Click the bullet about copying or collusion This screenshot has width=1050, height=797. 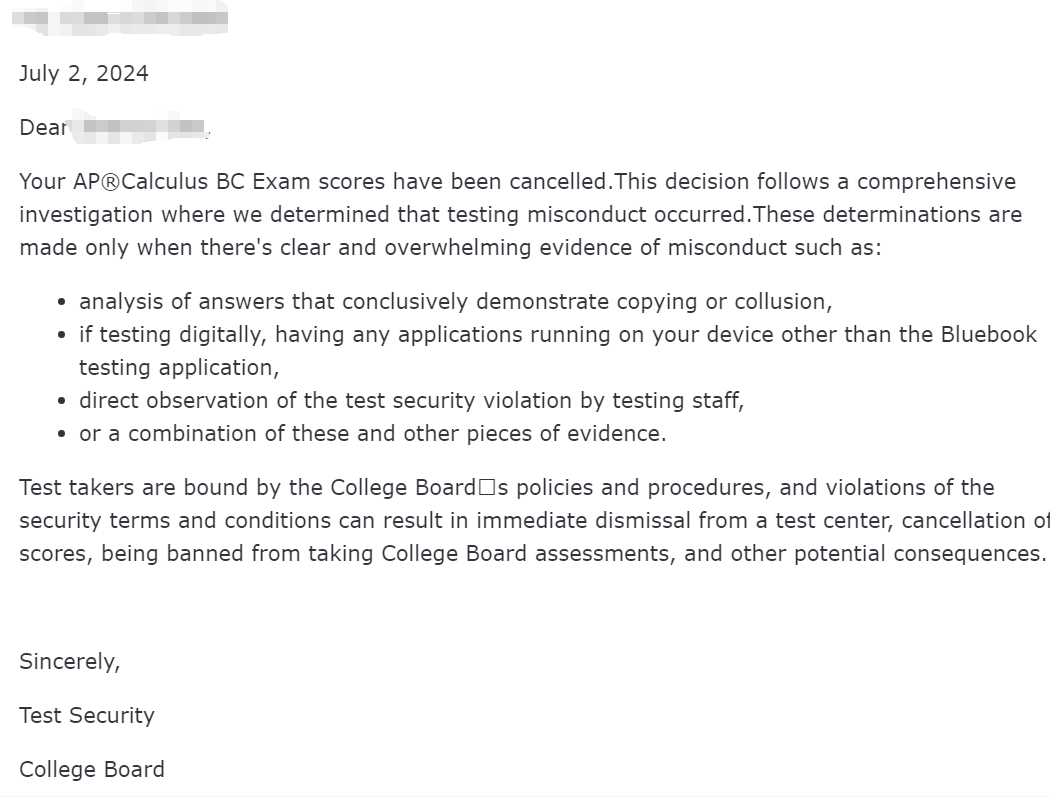click(455, 301)
